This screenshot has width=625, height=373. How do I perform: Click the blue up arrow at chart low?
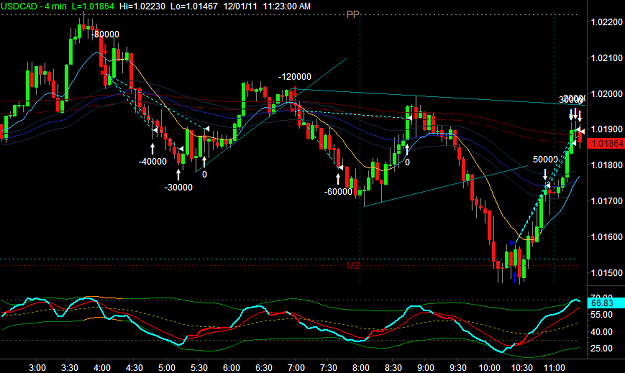point(515,277)
